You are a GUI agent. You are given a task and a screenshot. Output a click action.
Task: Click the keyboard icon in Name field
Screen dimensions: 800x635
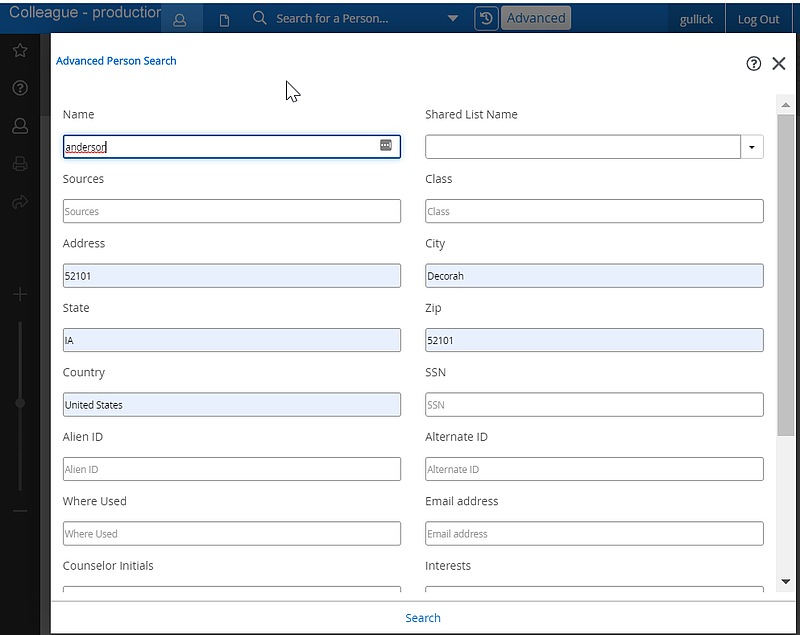(386, 146)
